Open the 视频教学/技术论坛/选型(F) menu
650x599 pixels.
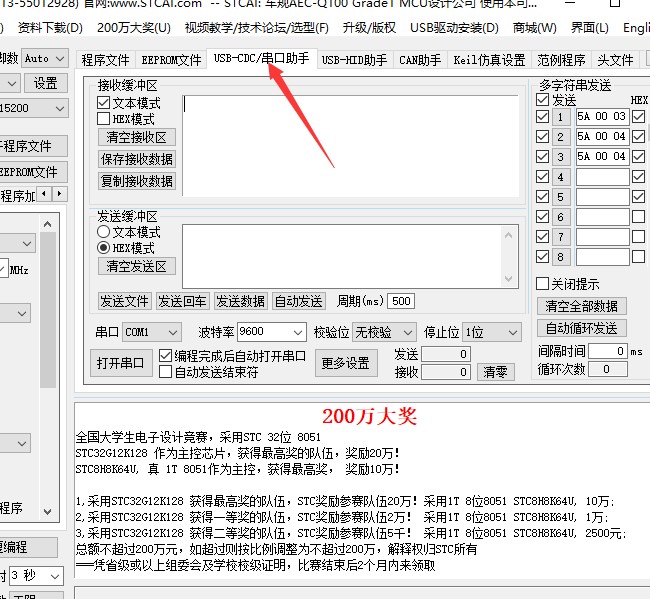click(257, 28)
